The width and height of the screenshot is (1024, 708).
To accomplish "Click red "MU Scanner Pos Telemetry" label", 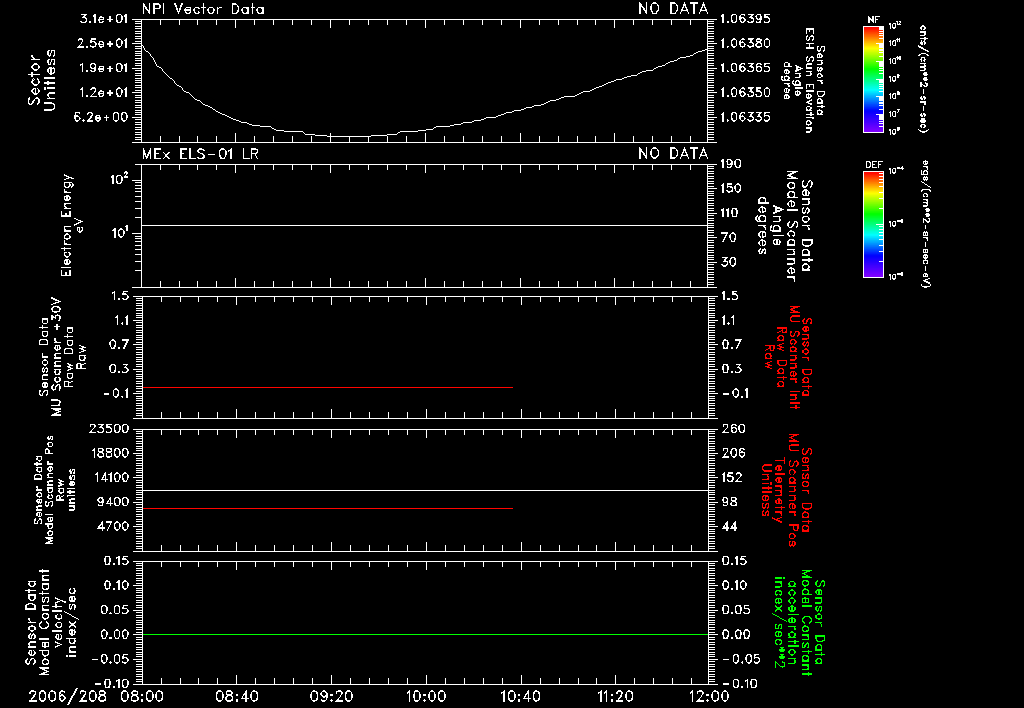I will click(x=786, y=490).
